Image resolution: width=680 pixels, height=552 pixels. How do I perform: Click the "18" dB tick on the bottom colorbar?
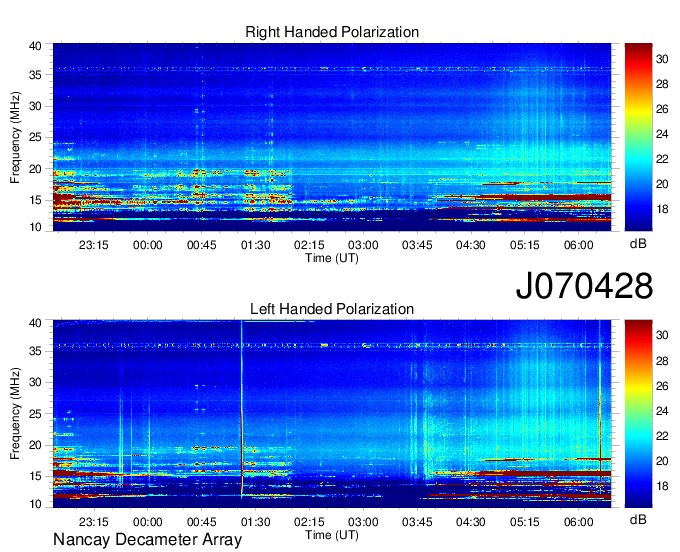coord(662,486)
